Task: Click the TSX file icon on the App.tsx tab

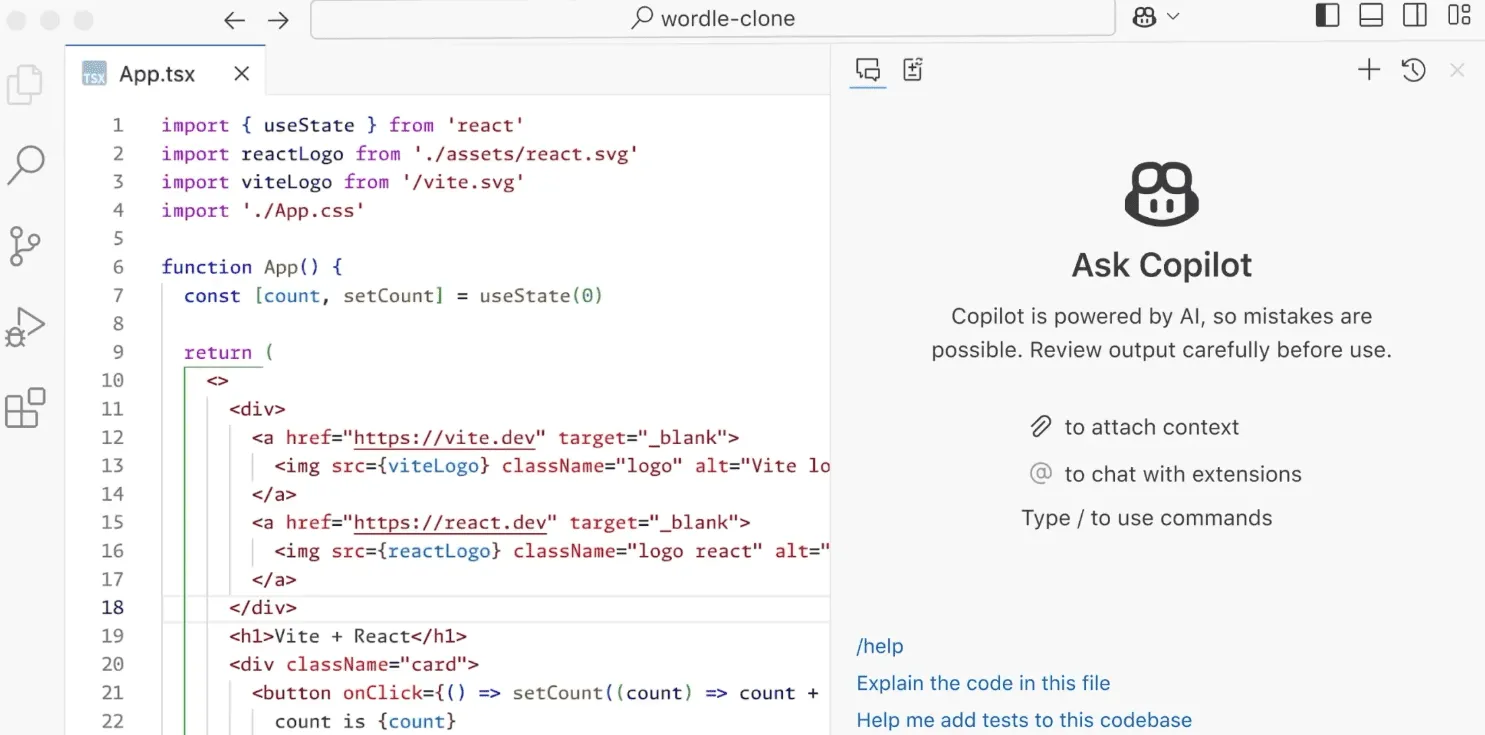Action: (x=94, y=74)
